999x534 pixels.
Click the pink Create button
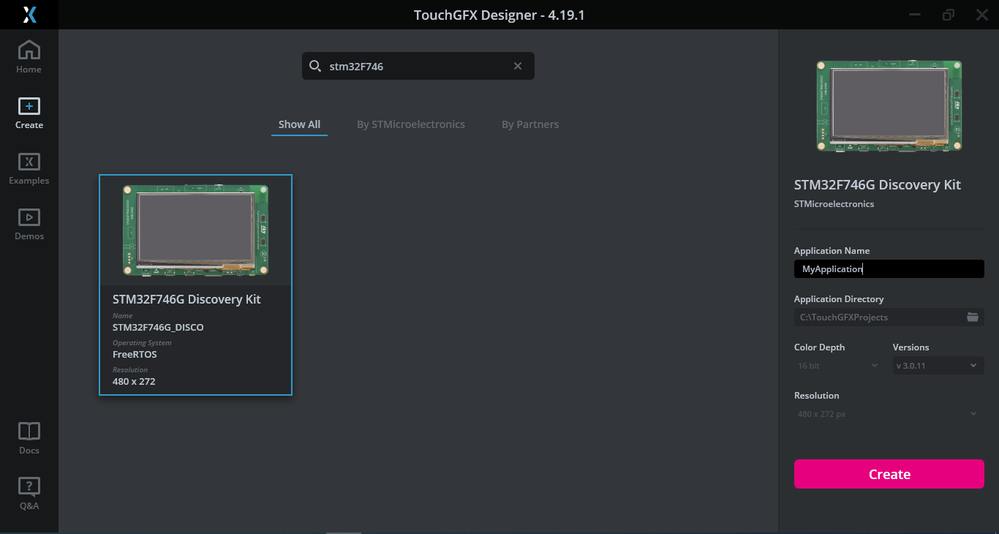coord(889,474)
